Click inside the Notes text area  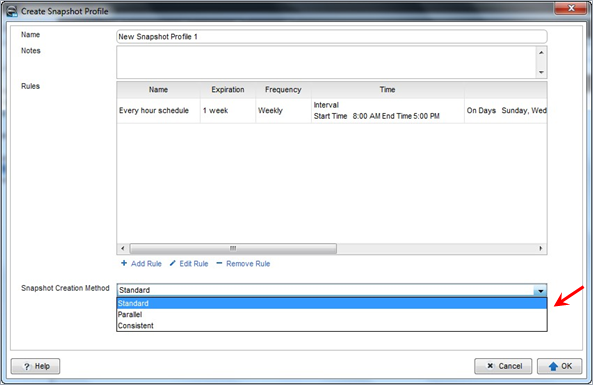pos(327,62)
